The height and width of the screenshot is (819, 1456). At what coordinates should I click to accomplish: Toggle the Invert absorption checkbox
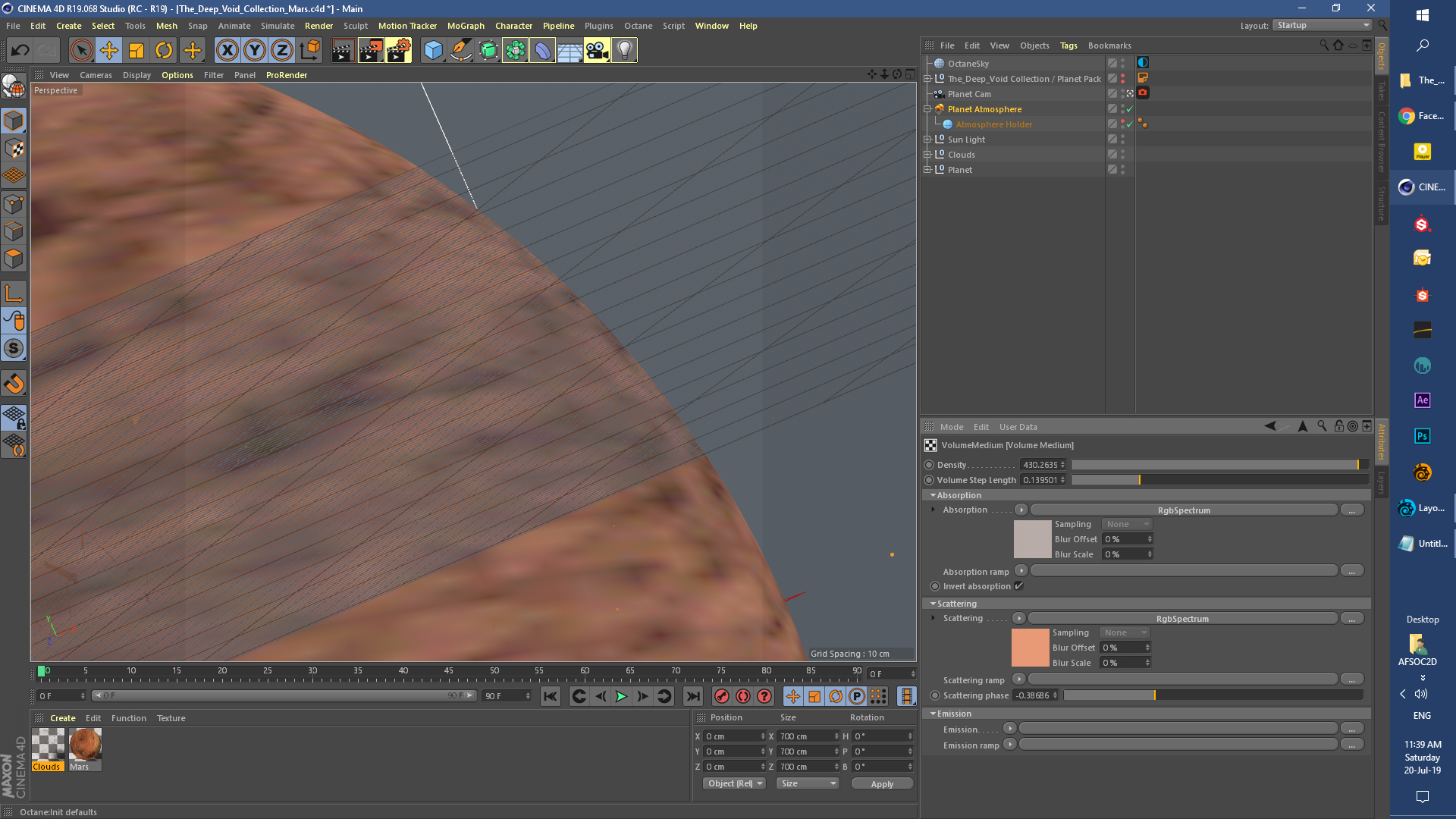(x=1019, y=586)
